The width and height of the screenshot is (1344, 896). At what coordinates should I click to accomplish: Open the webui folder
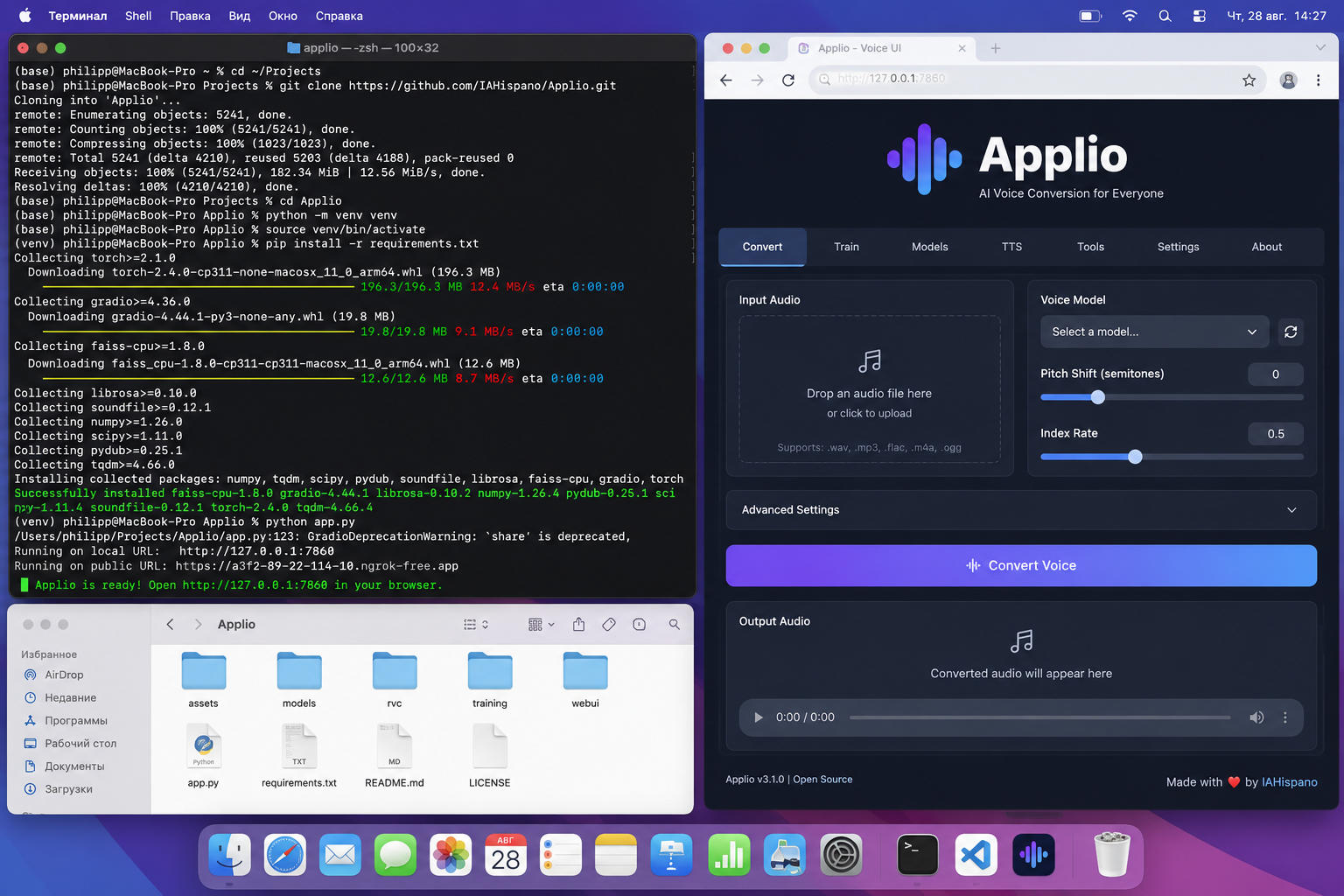coord(585,680)
